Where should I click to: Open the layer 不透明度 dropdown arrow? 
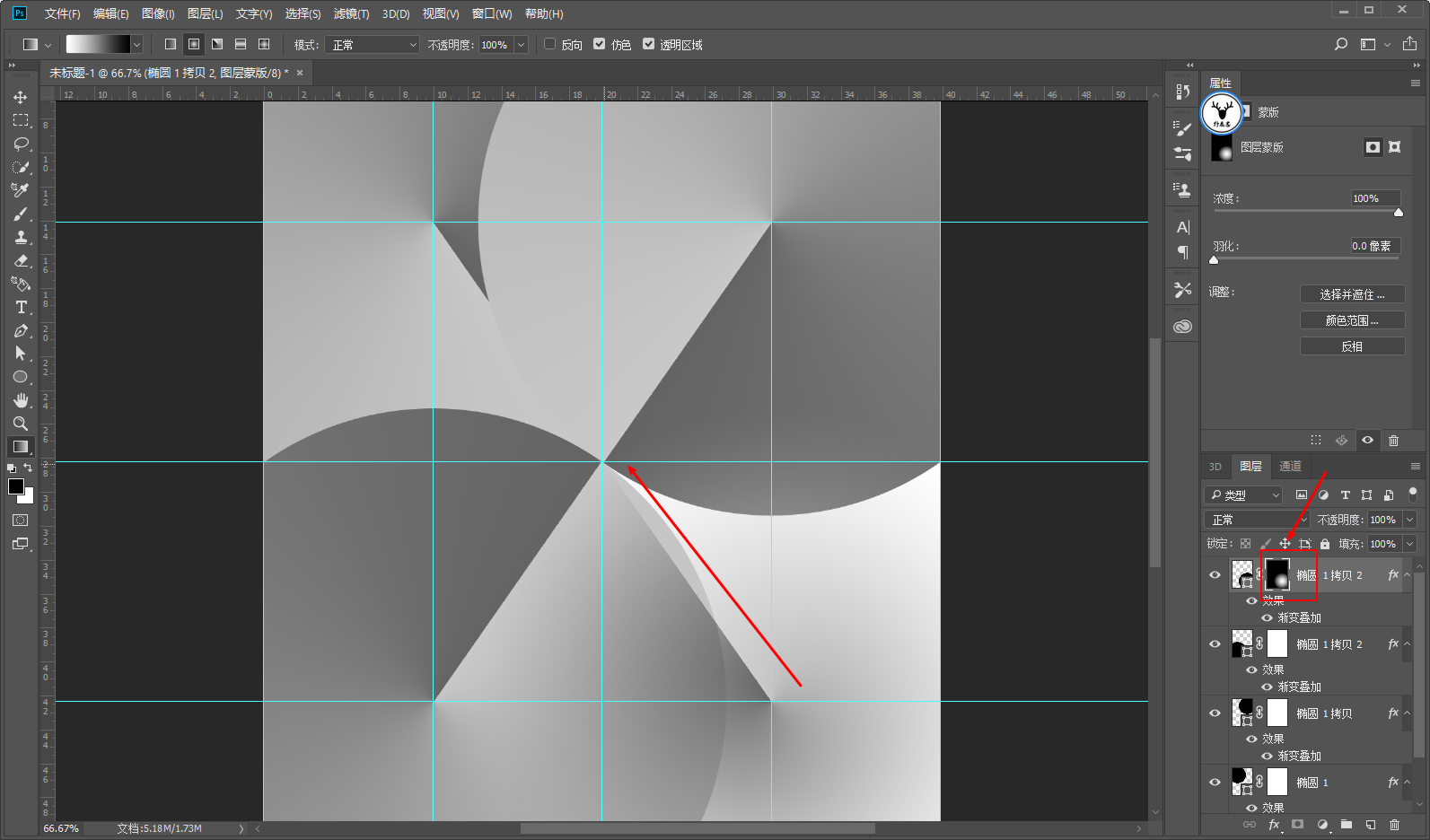pos(1409,520)
